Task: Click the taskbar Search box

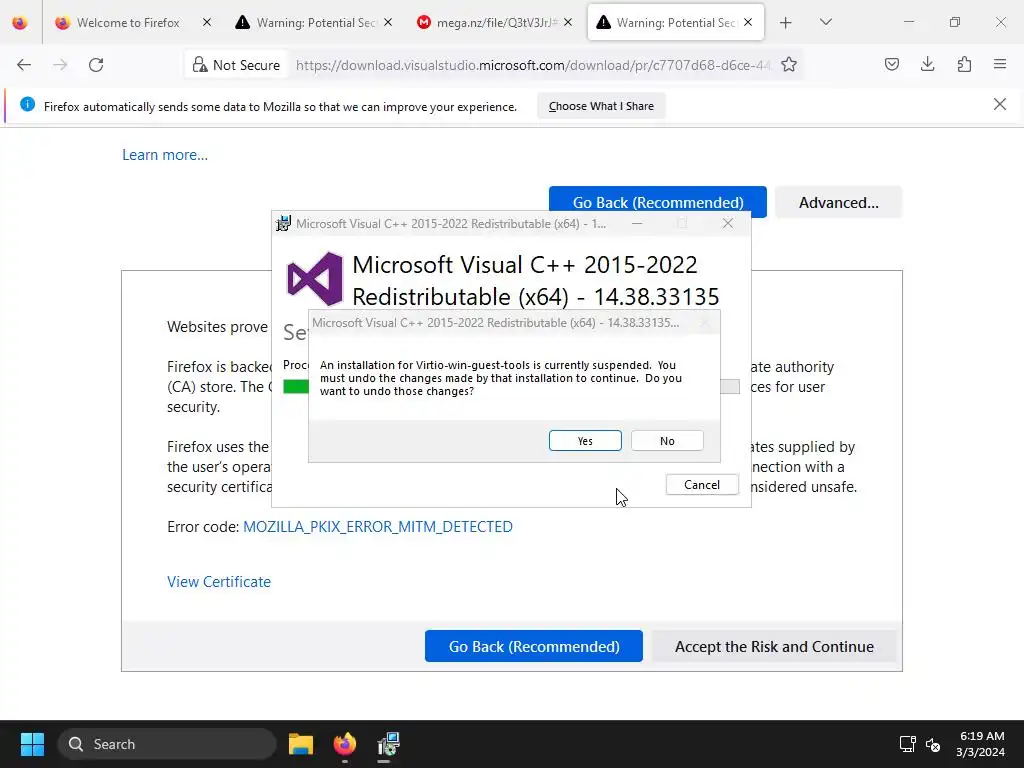Action: pos(167,744)
